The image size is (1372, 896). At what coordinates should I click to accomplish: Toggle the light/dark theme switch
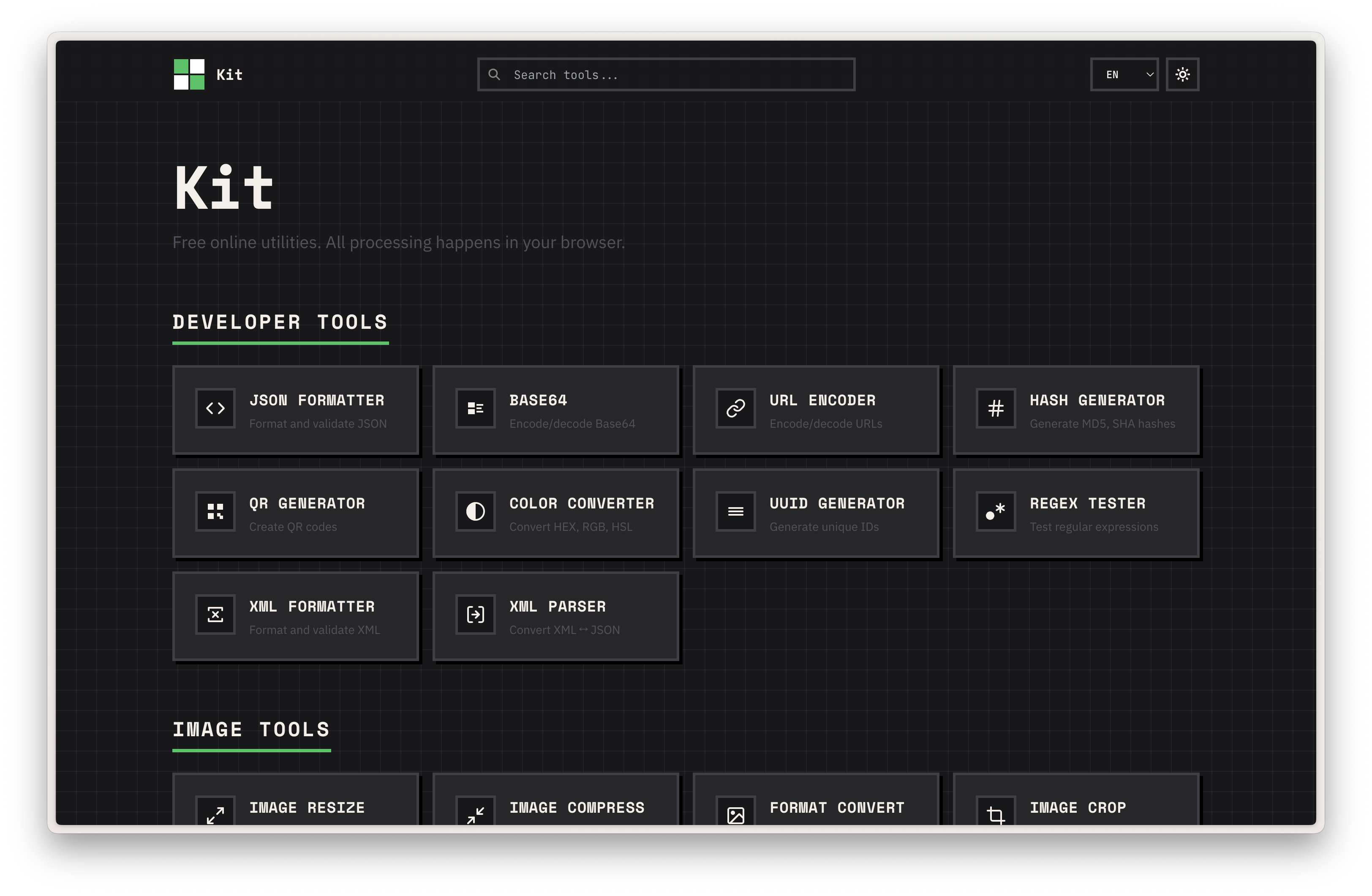tap(1183, 74)
